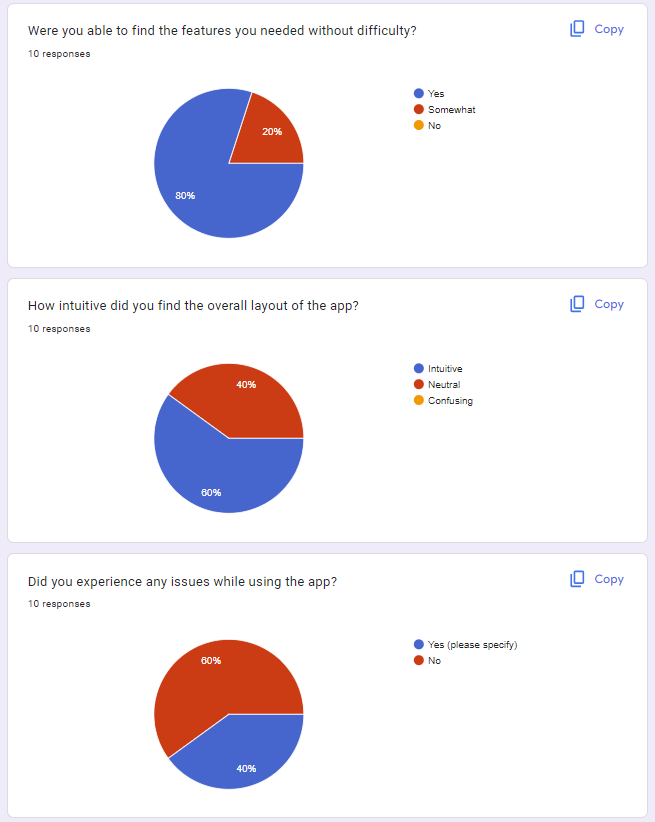
Task: Click the copy icon for the issues chart
Action: tap(577, 579)
